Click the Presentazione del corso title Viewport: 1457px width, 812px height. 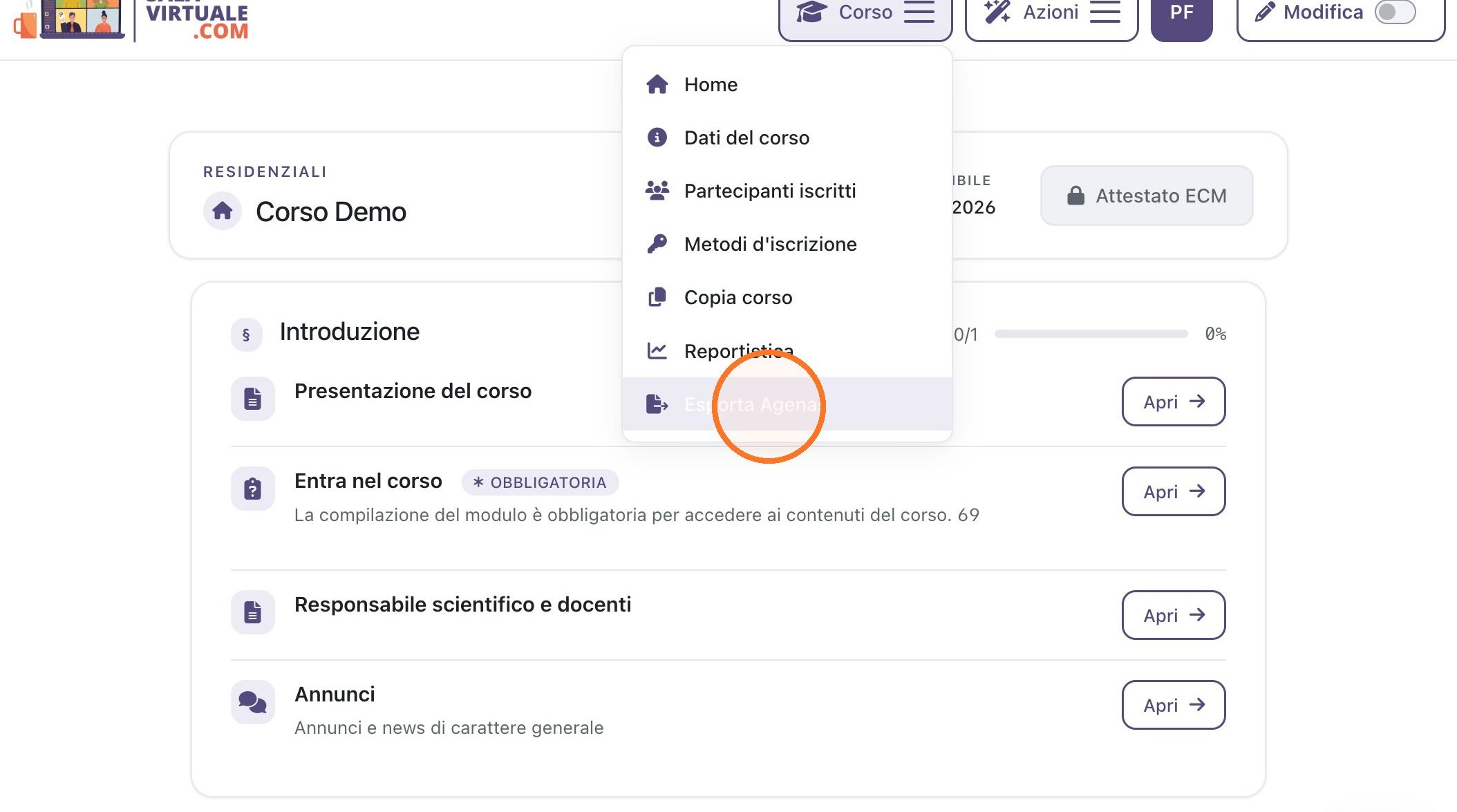tap(413, 391)
